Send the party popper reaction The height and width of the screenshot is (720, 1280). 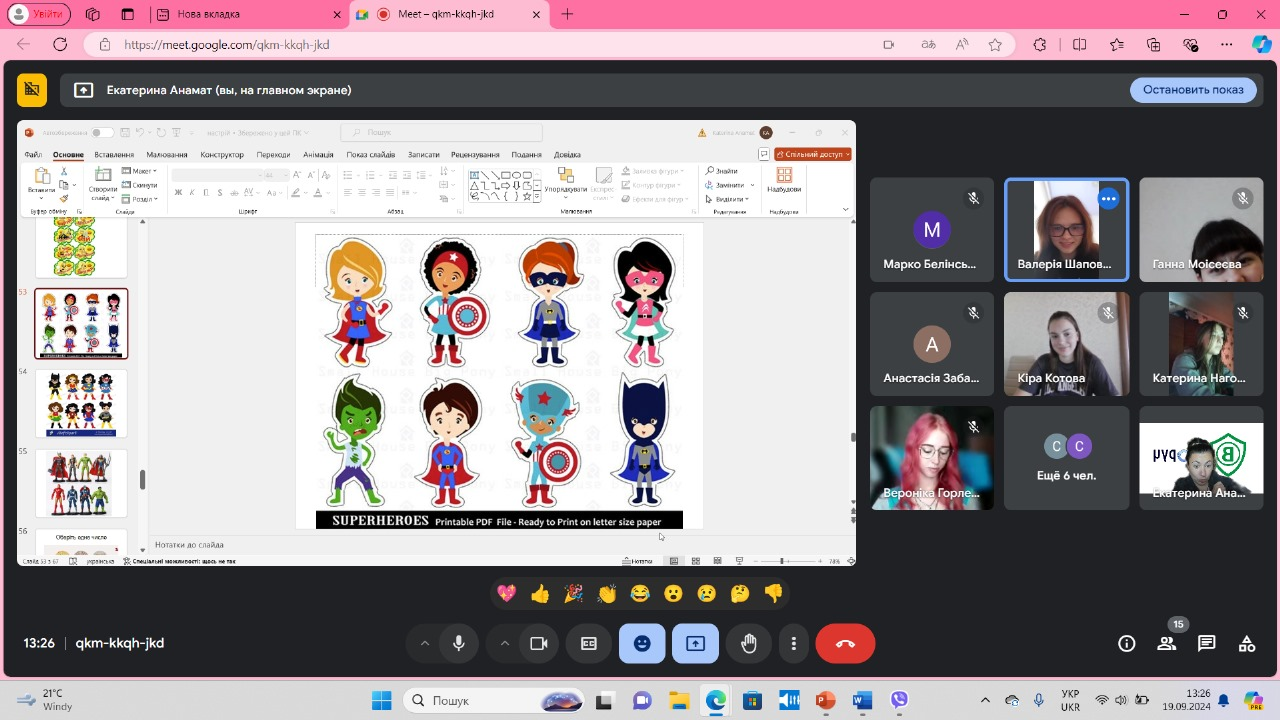pos(573,593)
